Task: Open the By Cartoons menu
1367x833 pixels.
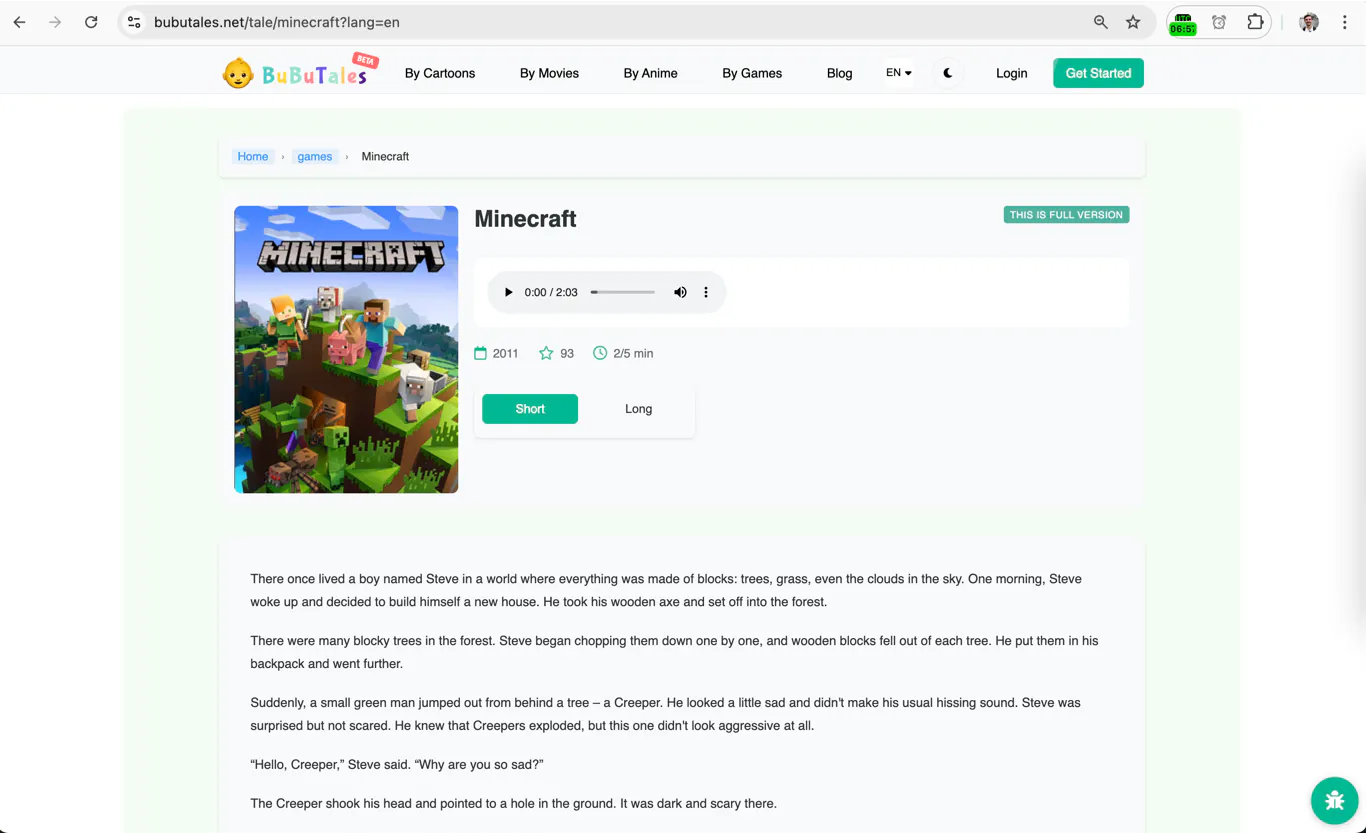Action: 440,73
